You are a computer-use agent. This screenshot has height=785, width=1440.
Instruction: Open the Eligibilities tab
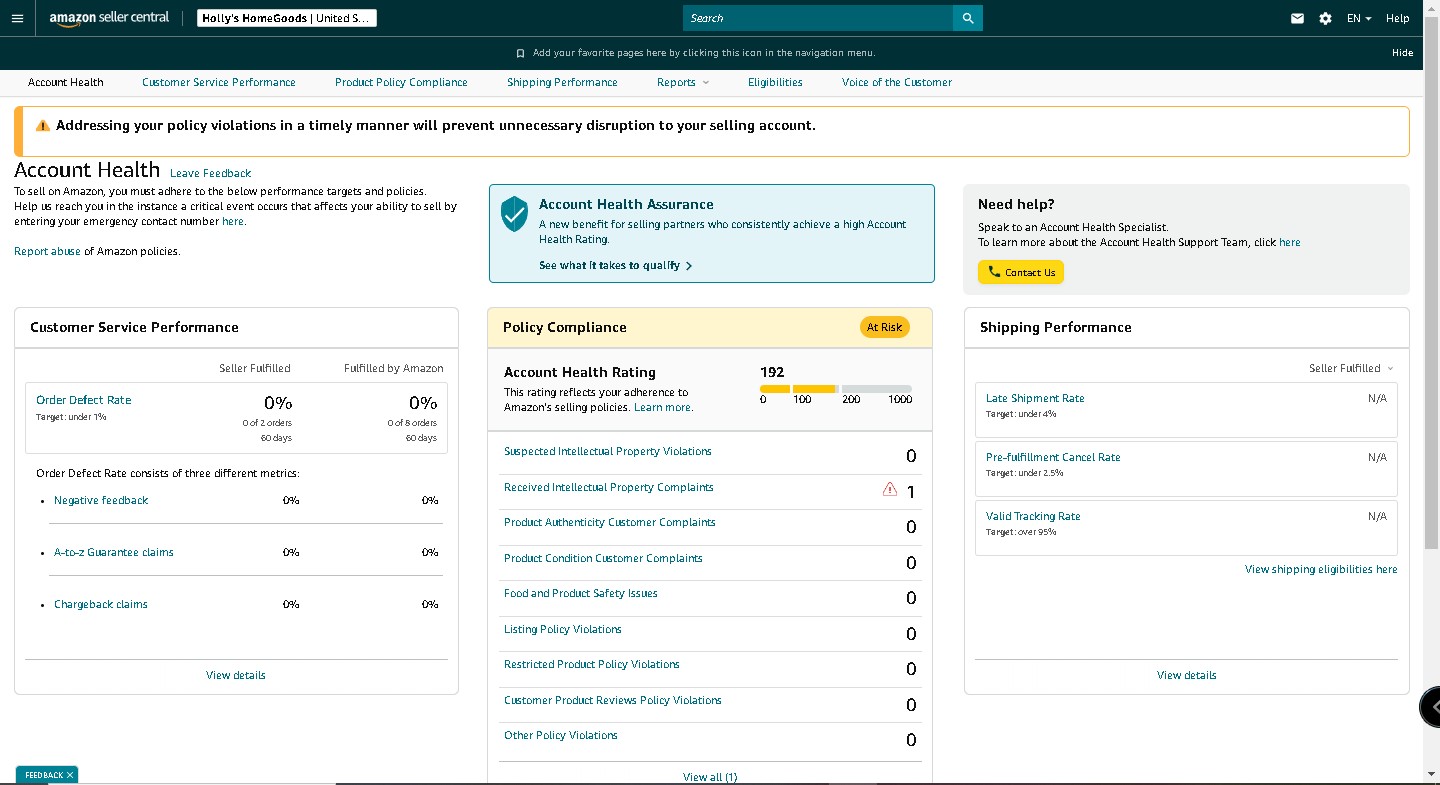pyautogui.click(x=775, y=82)
